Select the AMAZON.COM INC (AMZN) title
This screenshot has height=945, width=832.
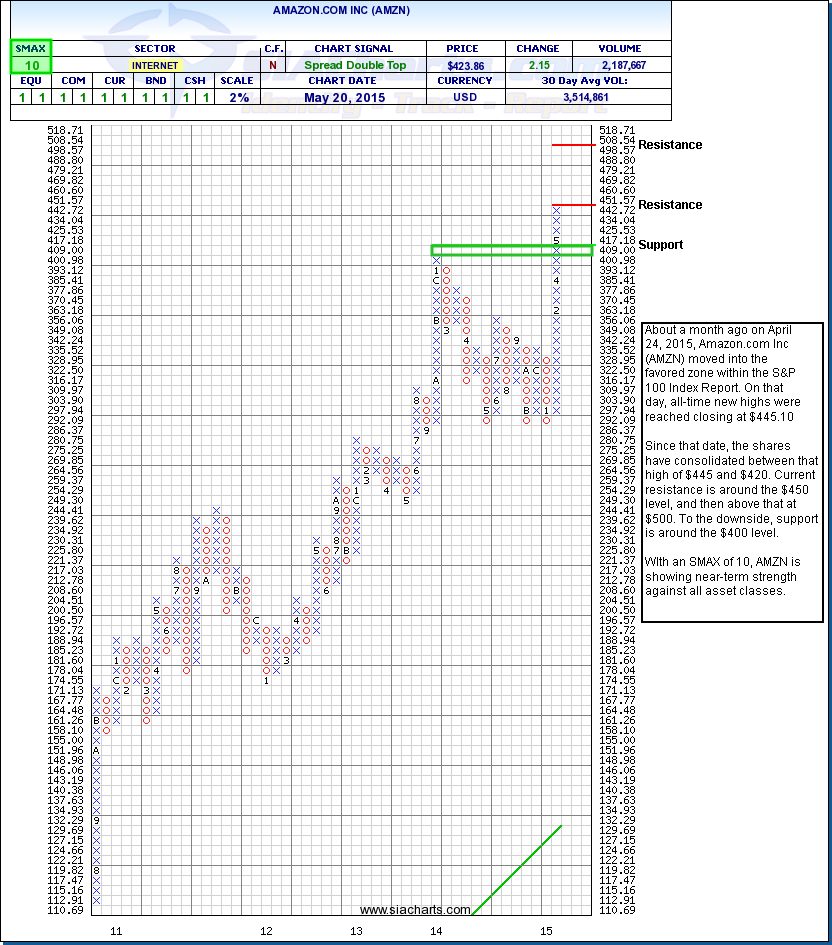340,10
